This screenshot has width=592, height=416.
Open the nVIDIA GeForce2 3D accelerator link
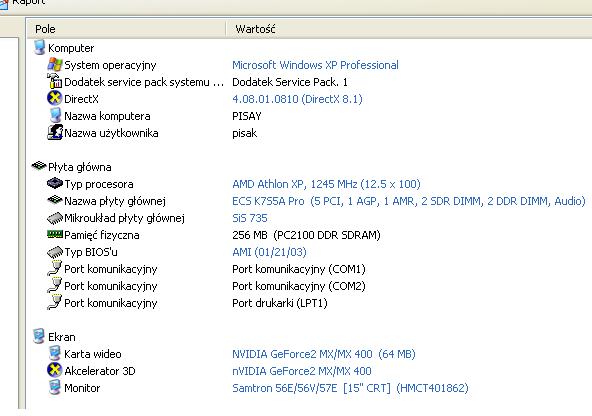pyautogui.click(x=302, y=371)
